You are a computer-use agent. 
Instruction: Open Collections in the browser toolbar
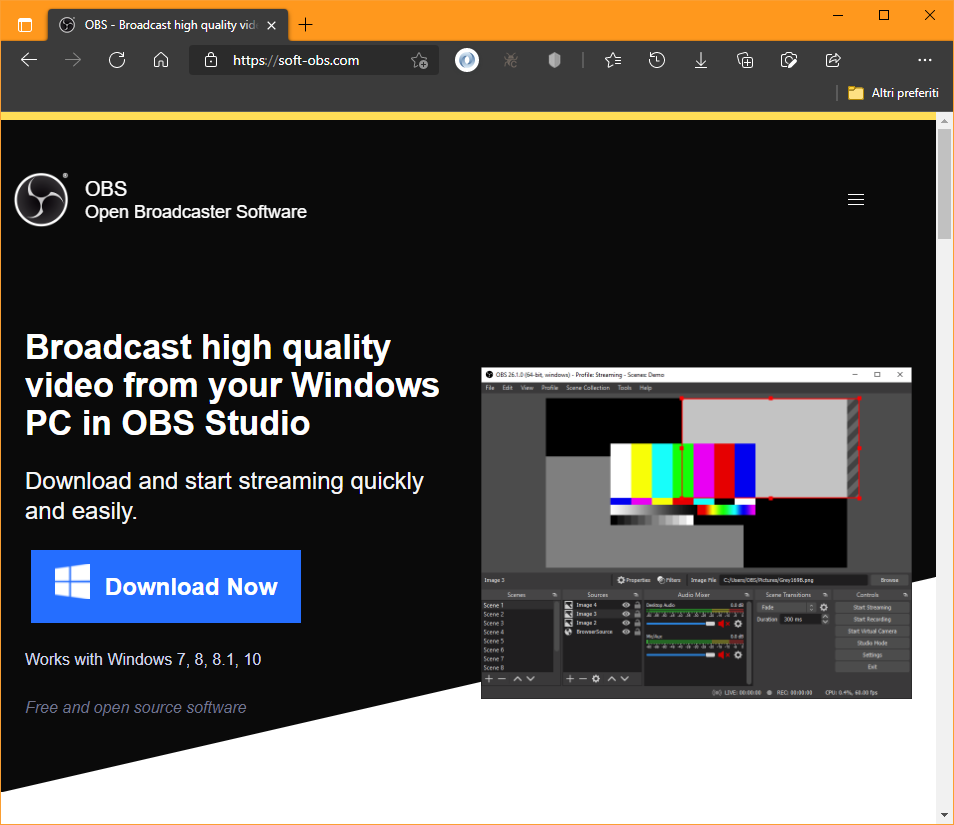pyautogui.click(x=745, y=60)
